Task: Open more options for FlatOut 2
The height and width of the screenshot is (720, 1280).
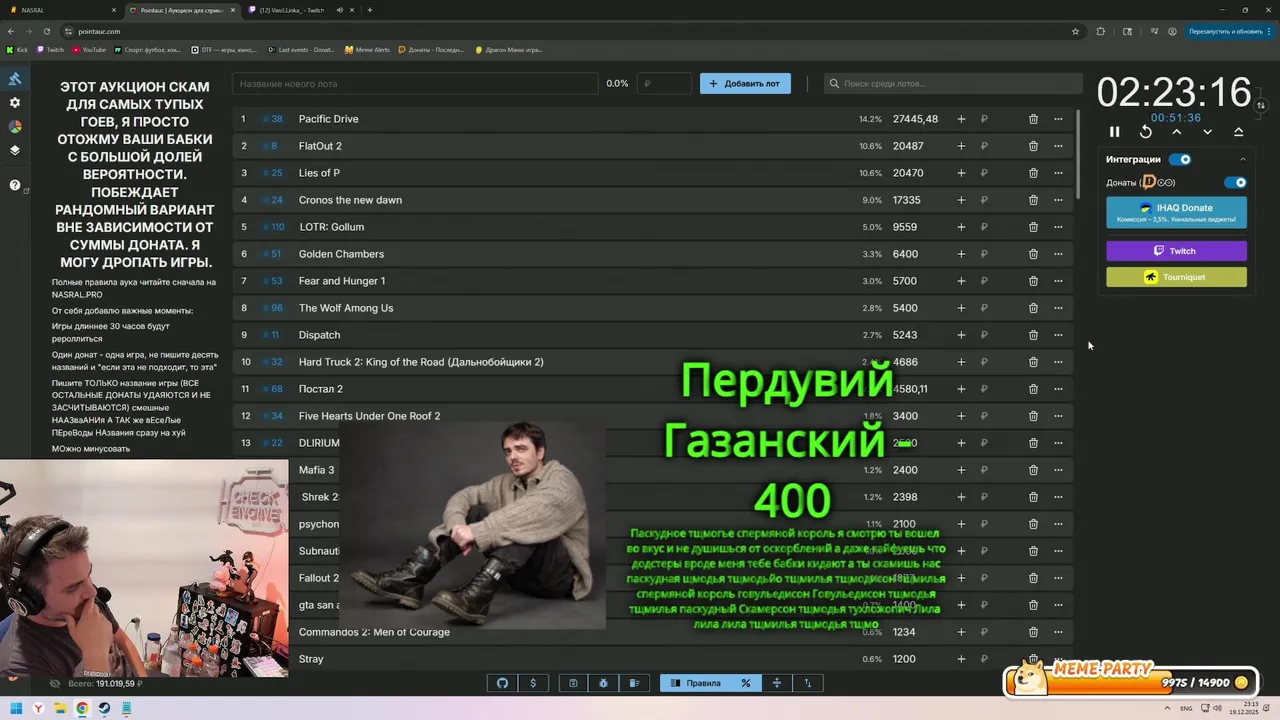Action: click(x=1058, y=146)
